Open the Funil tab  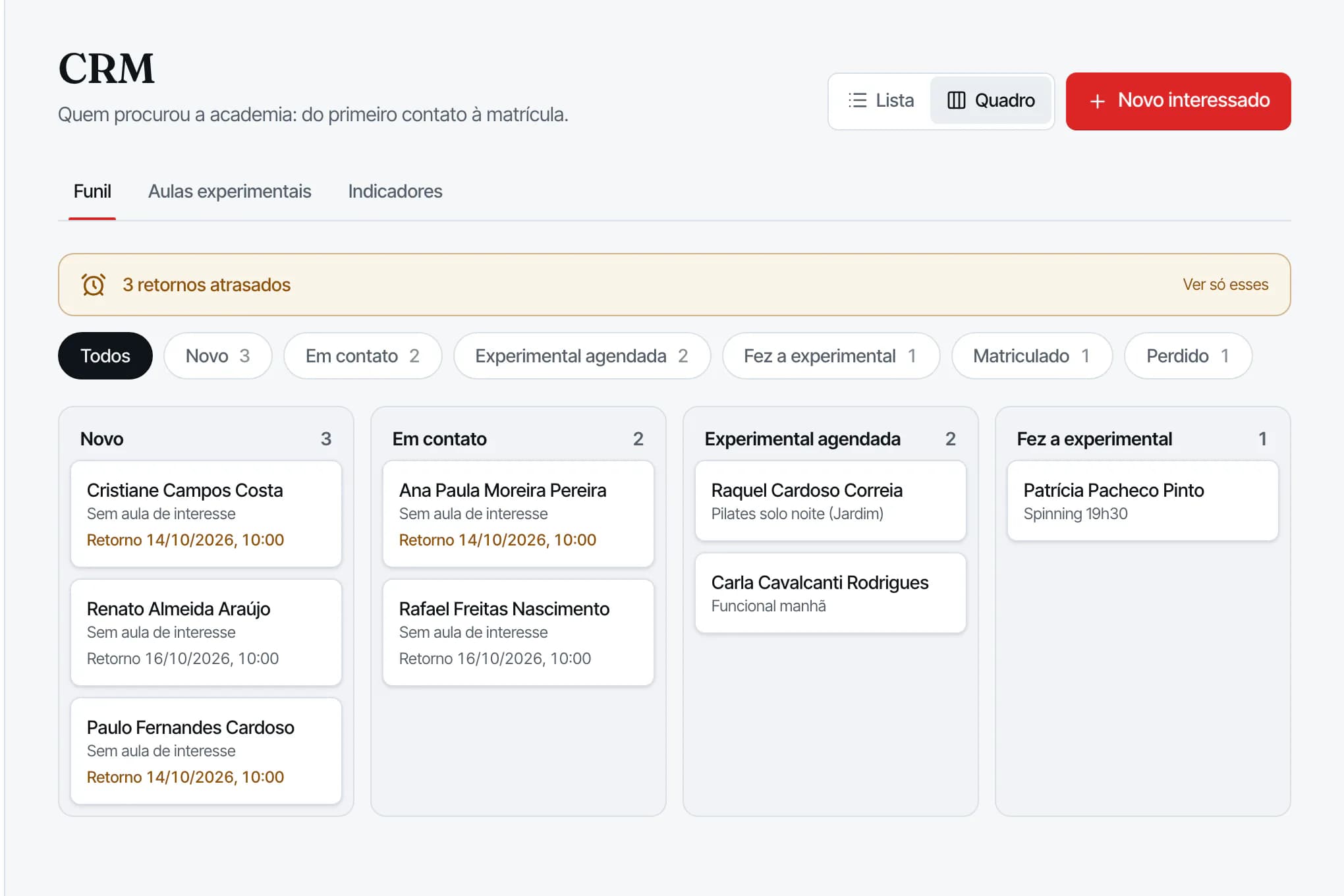click(92, 191)
